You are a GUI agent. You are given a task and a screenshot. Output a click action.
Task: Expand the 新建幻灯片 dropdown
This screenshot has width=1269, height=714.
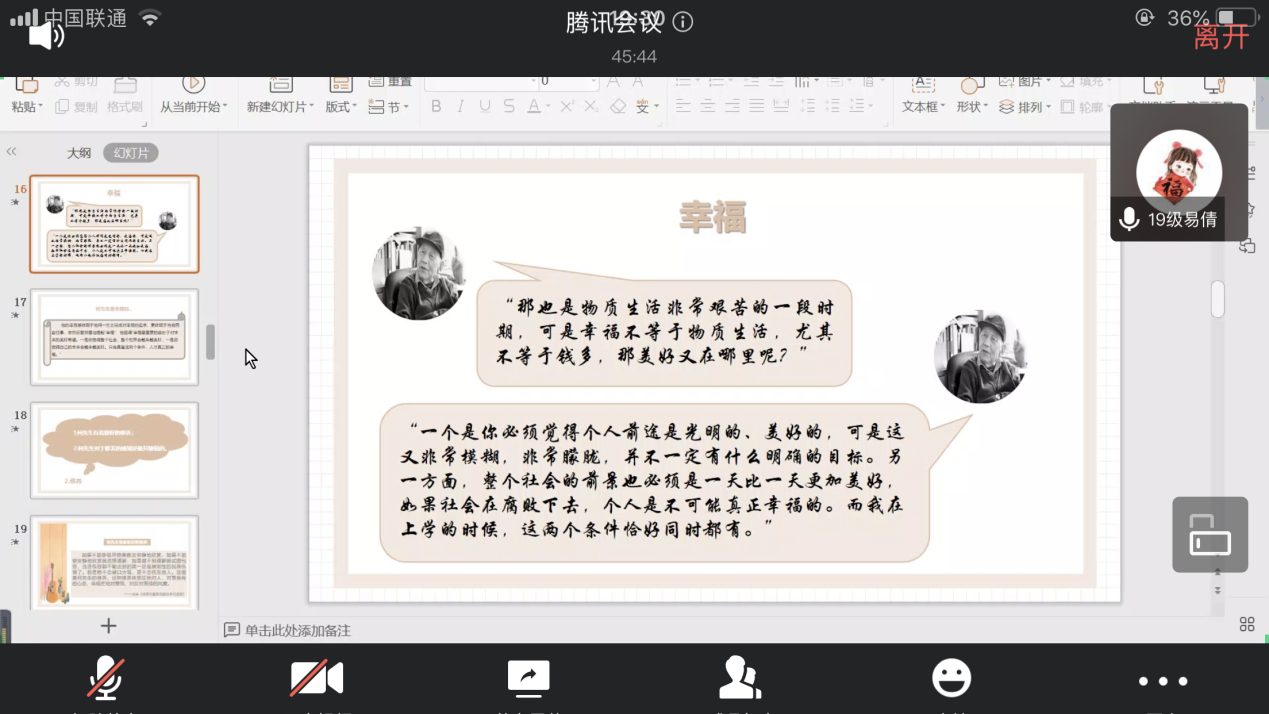[x=280, y=106]
